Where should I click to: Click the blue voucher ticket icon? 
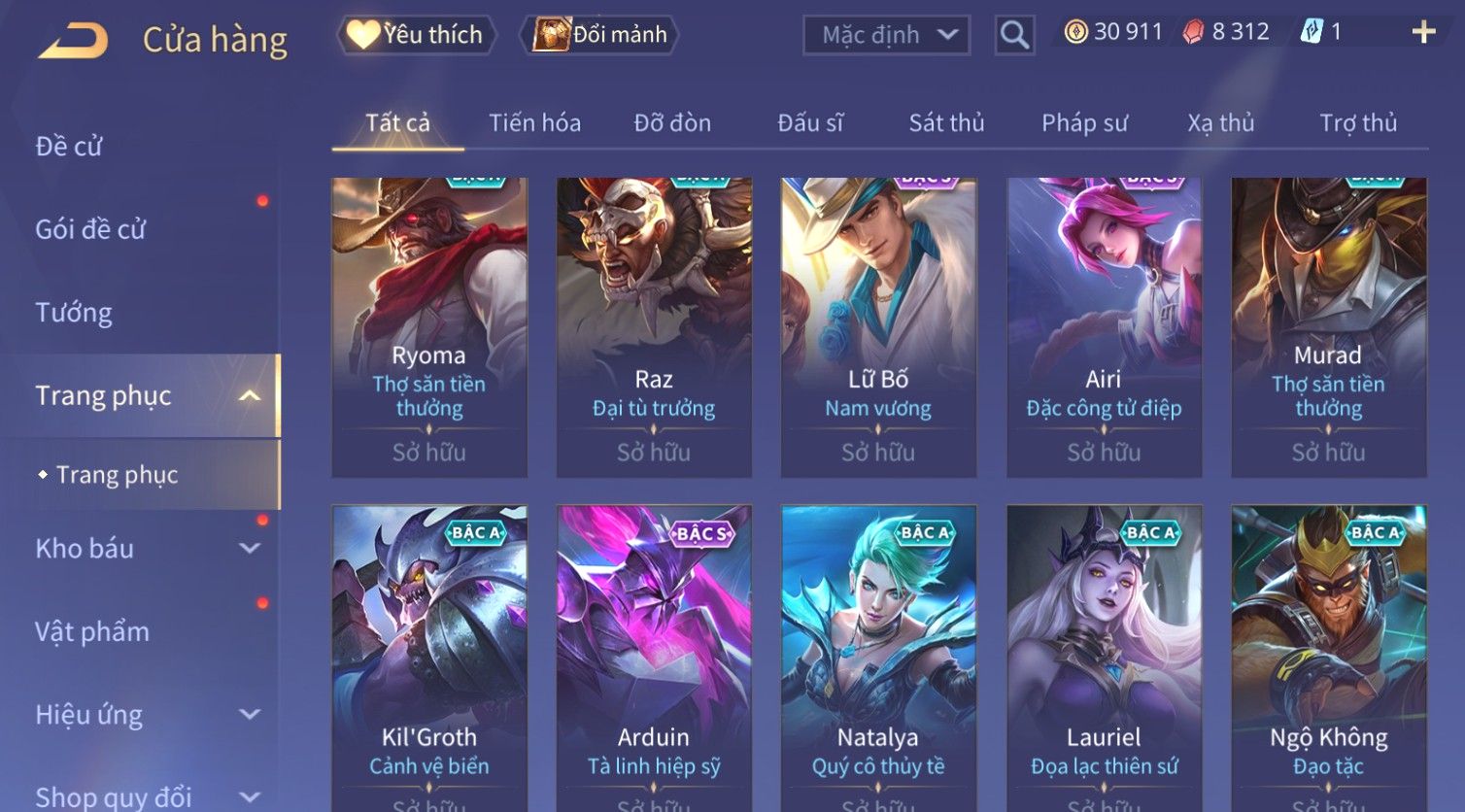tap(1312, 32)
